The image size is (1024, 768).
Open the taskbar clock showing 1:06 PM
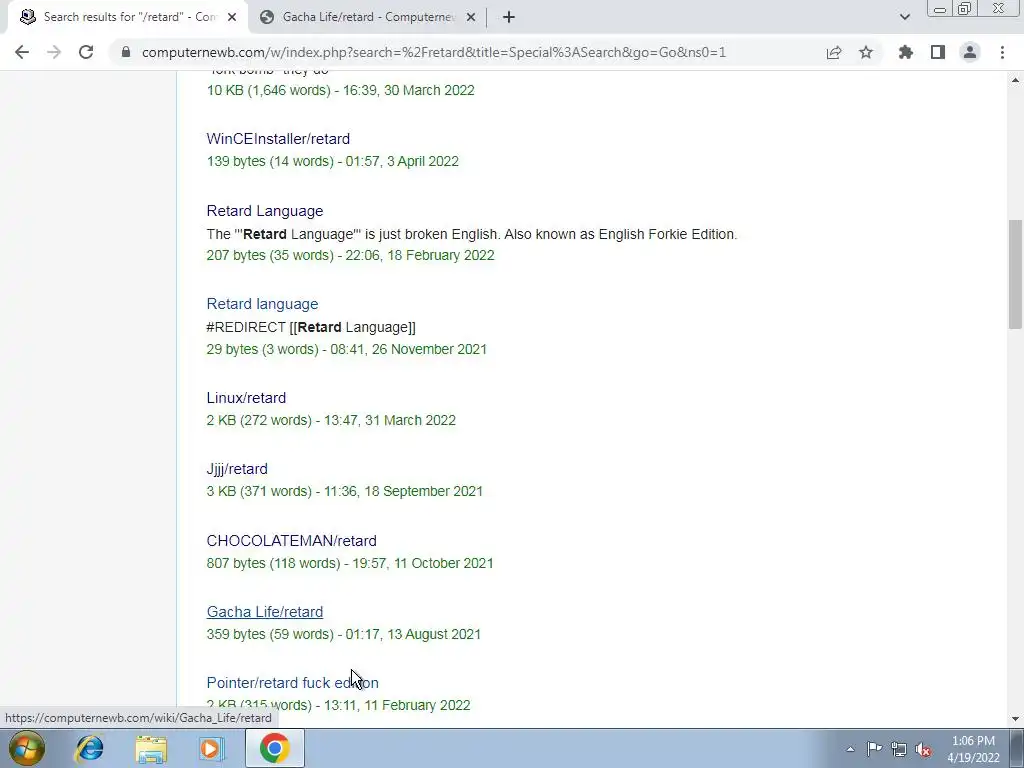[x=973, y=749]
